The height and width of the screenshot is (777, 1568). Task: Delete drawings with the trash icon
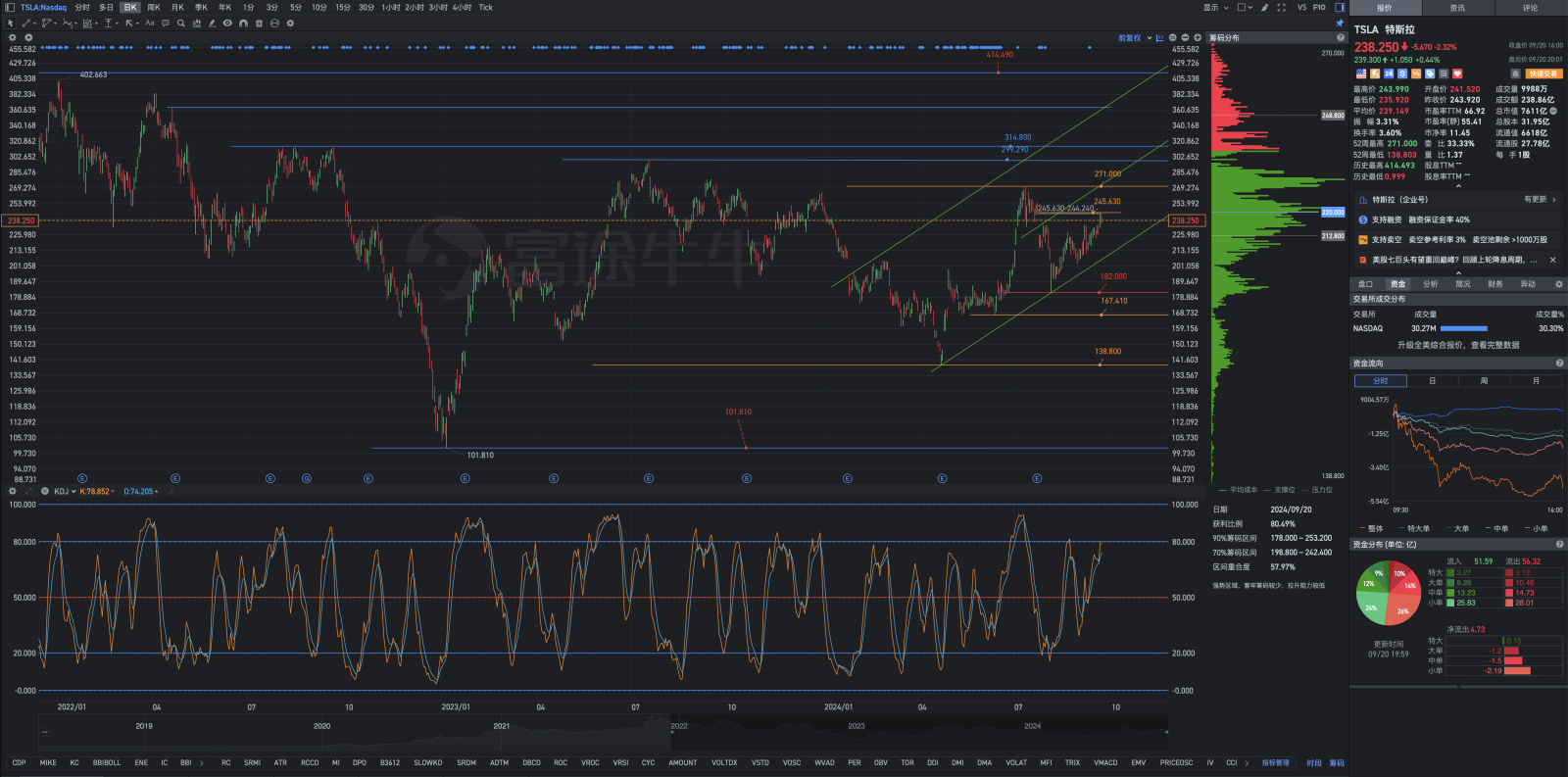coord(259,23)
